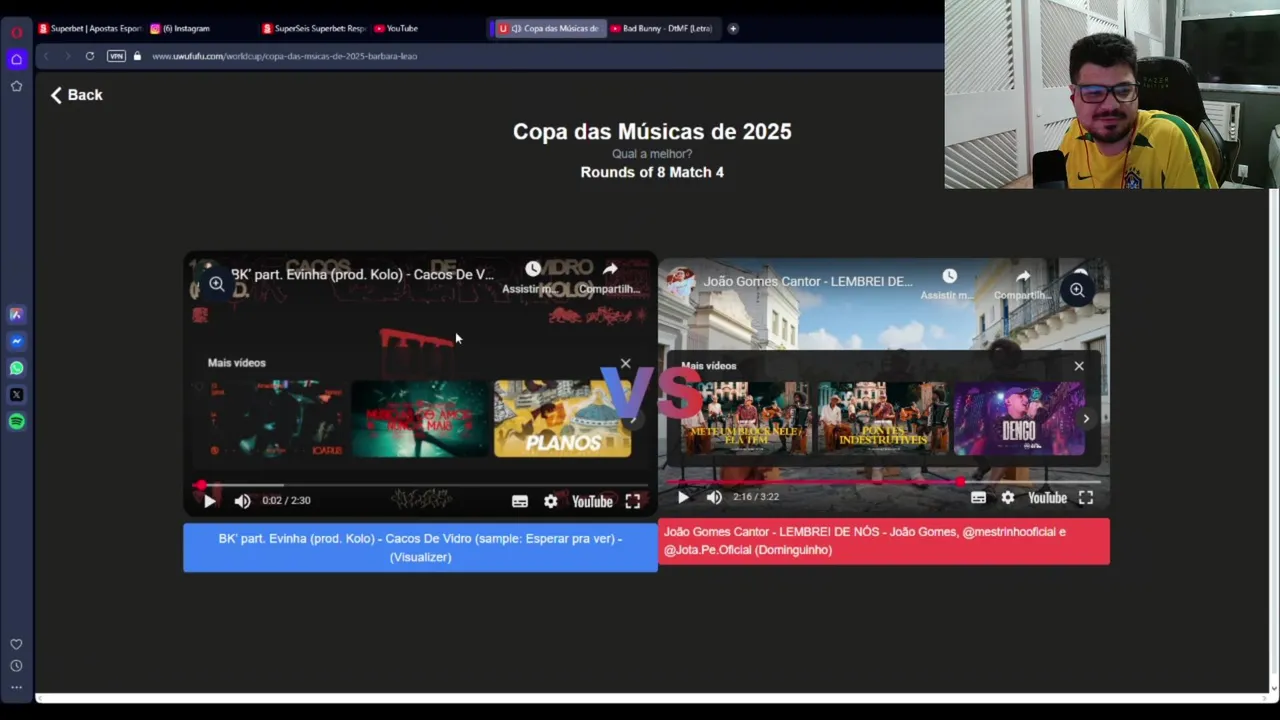Mute the BK' video volume

(x=242, y=501)
